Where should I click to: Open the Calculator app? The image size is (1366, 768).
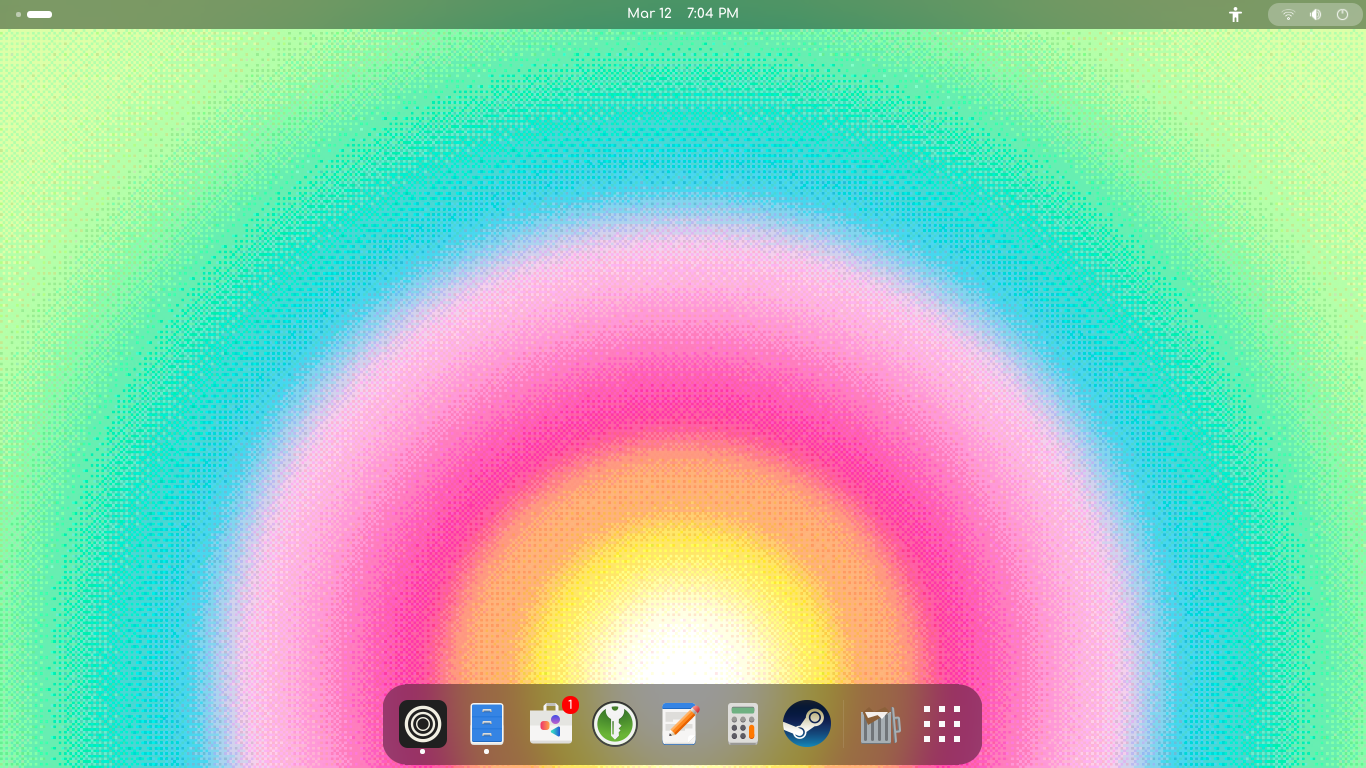pos(743,723)
